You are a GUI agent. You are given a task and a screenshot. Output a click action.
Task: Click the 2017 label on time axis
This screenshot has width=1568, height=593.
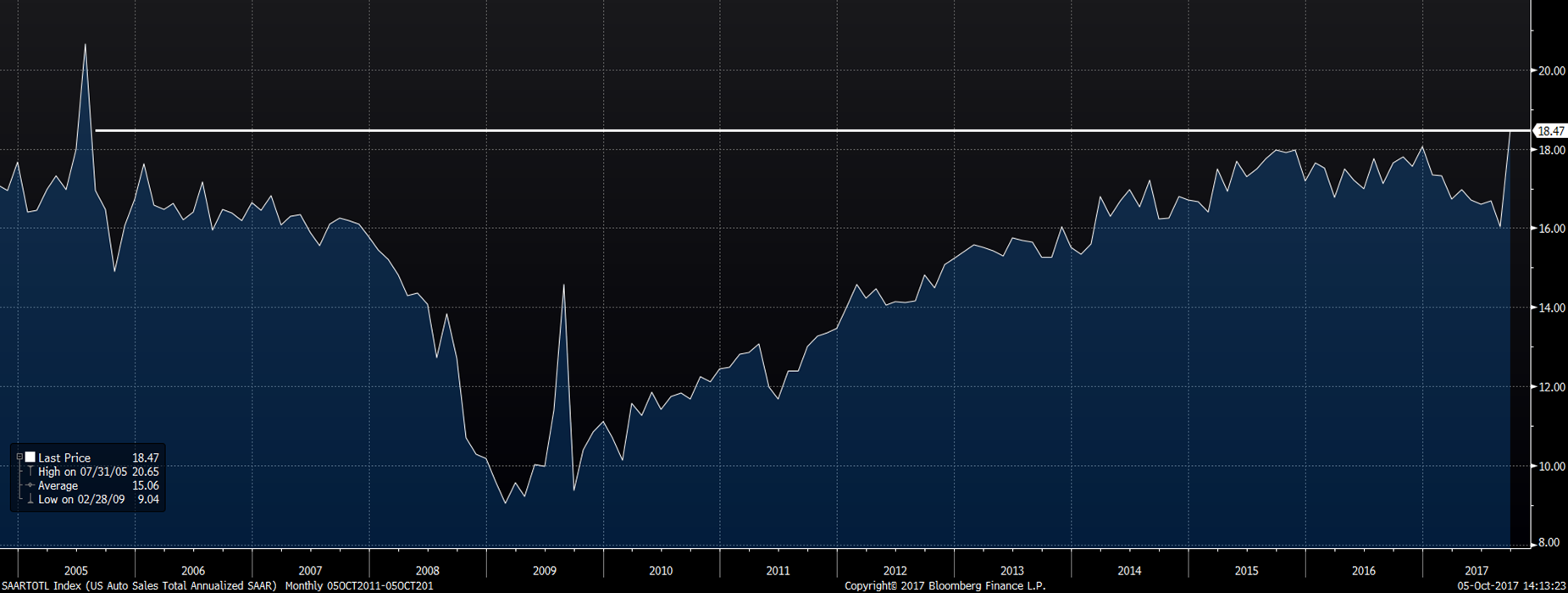pyautogui.click(x=1477, y=571)
